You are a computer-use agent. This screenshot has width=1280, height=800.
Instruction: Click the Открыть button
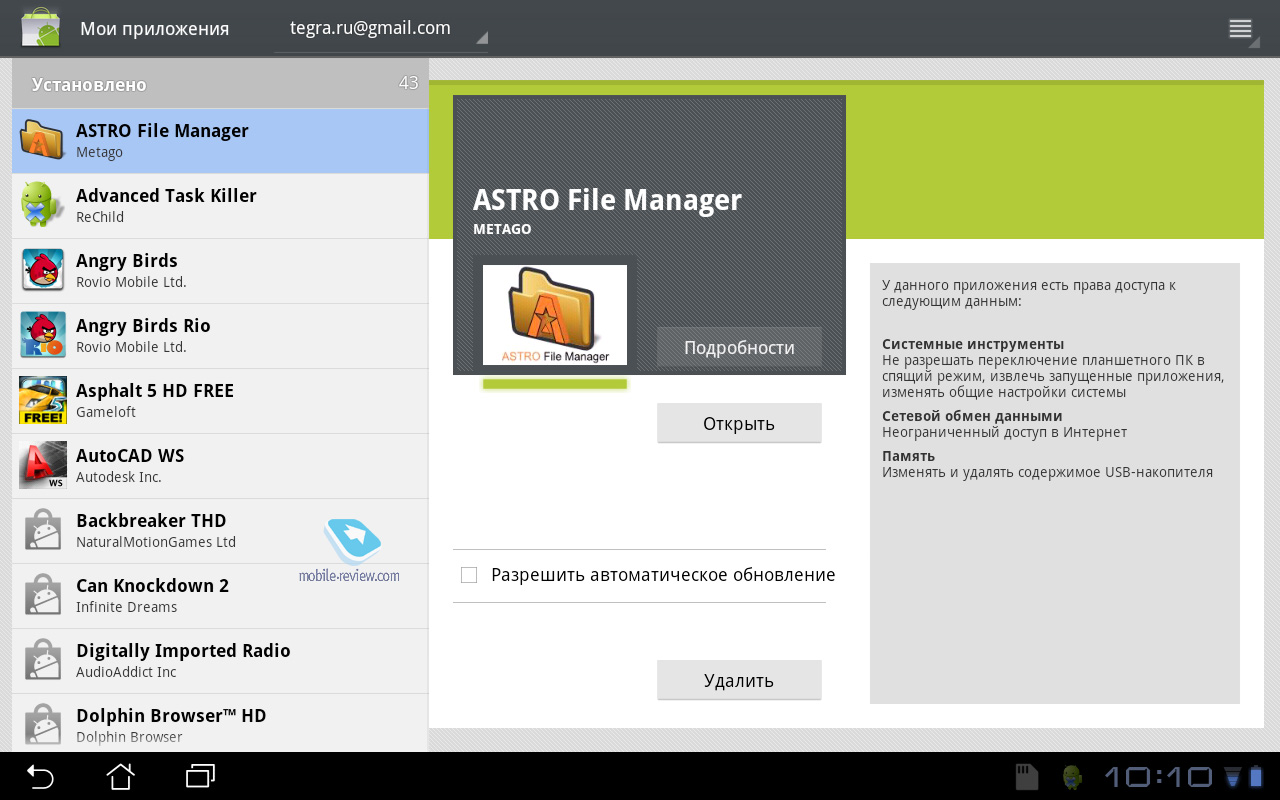point(739,423)
